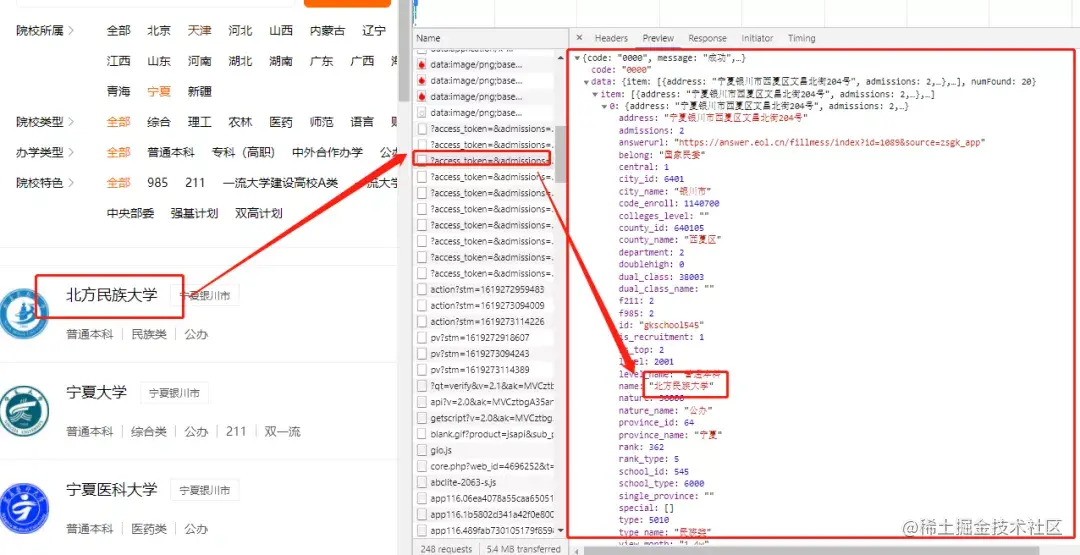
Task: Click the down arrow of network list scrollbar
Action: (x=560, y=532)
